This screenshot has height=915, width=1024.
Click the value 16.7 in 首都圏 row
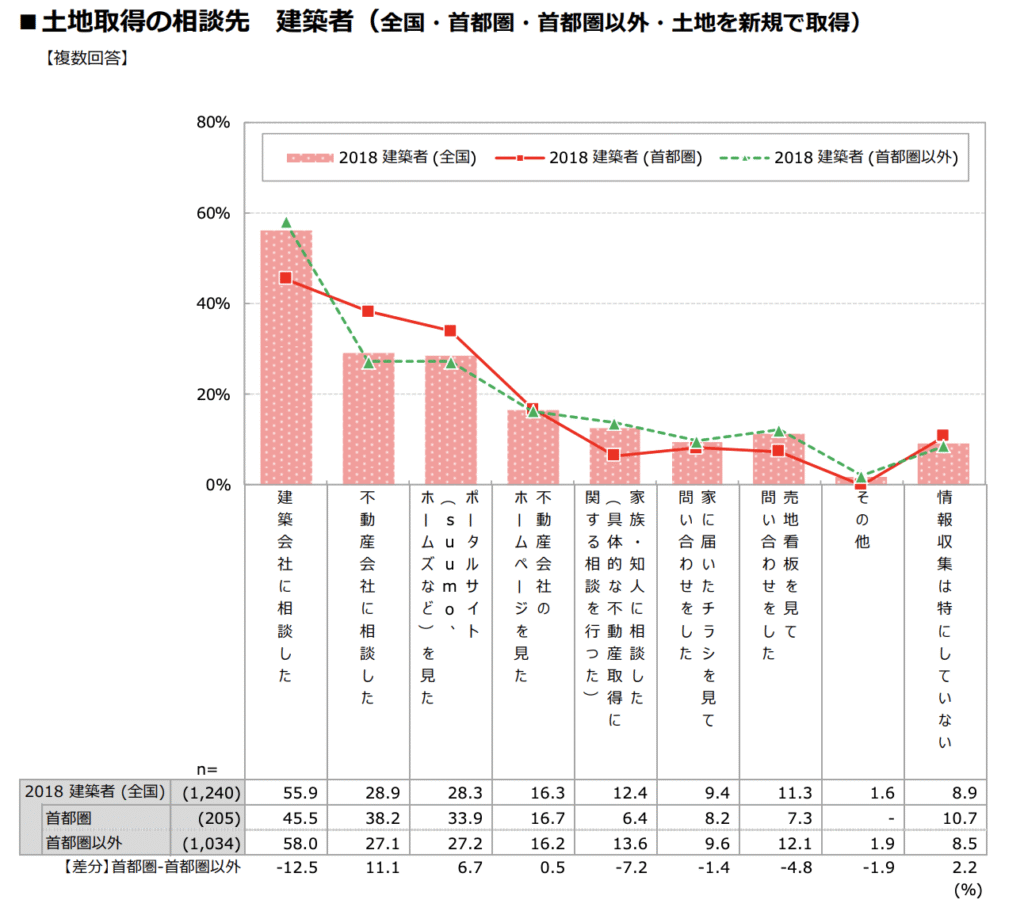tap(547, 818)
